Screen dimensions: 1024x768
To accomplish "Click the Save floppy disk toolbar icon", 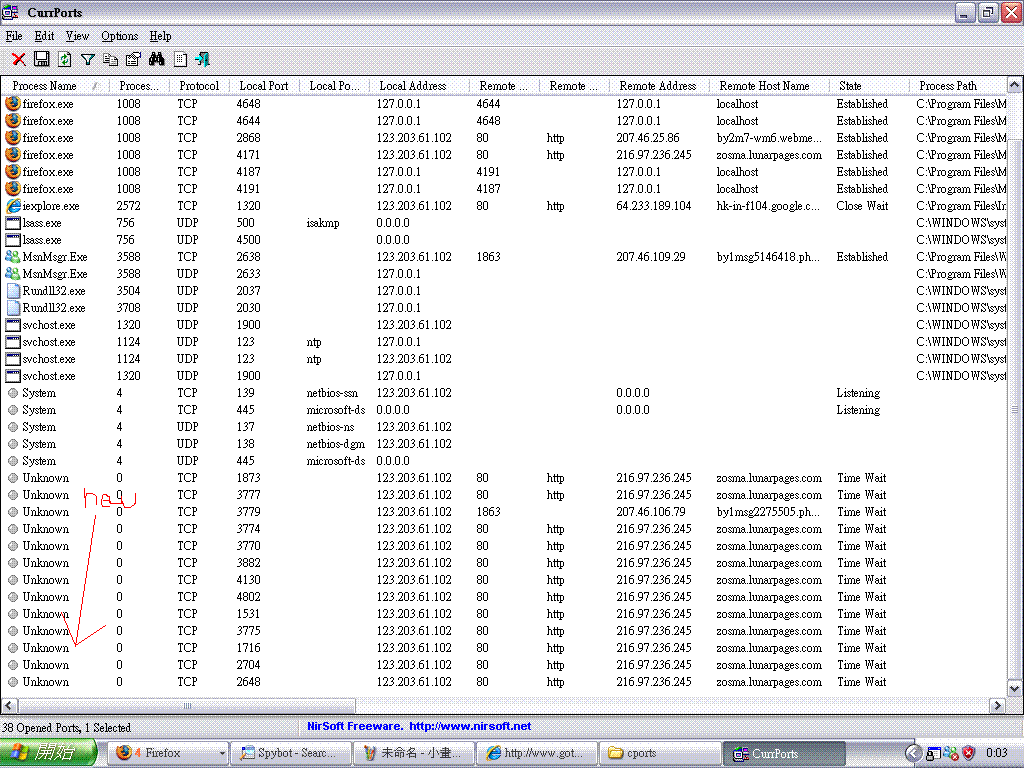I will [42, 59].
